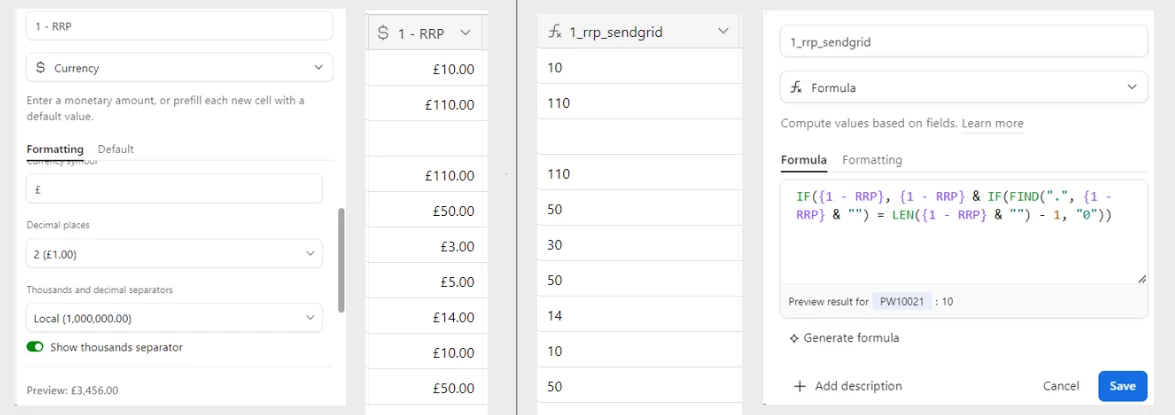Click the formula fx icon in the 1_rrp_sendgrid column header
Screen dimensions: 1175x415
[x=555, y=31]
